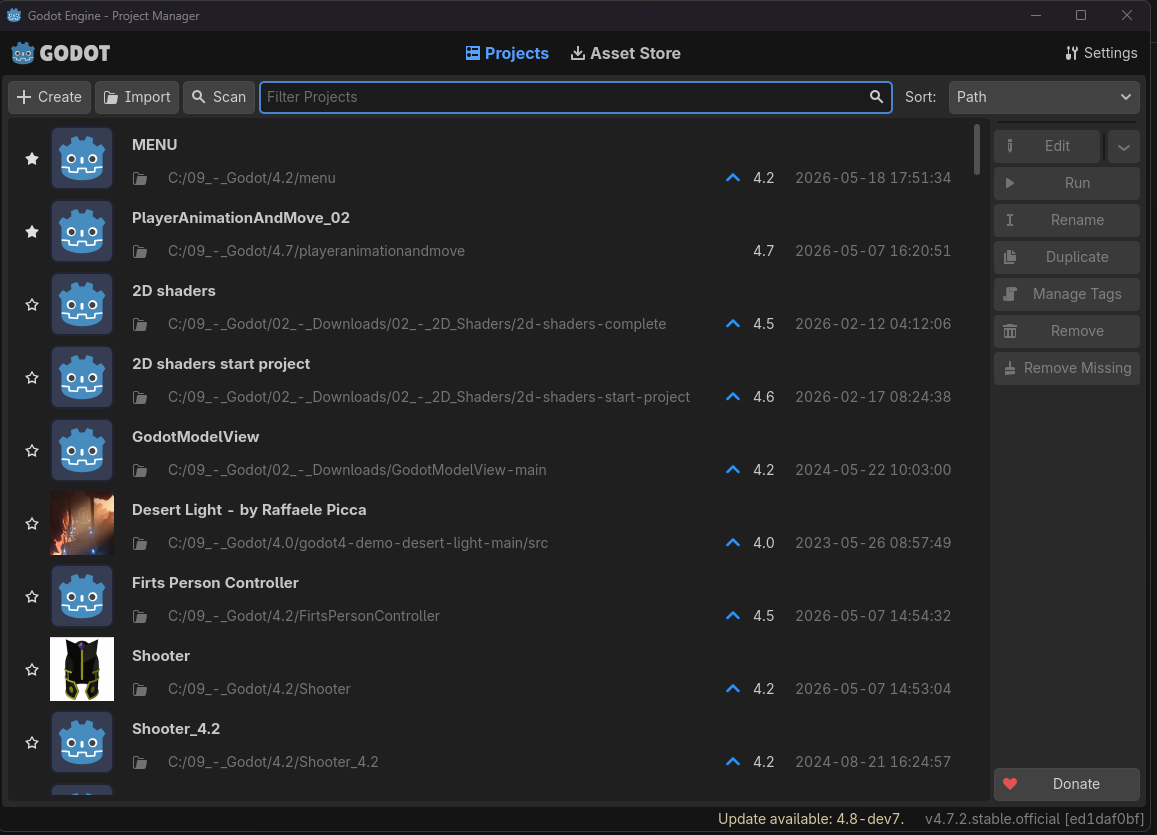Click upgrade arrow for 2D shaders start project
The height and width of the screenshot is (835, 1157).
pyautogui.click(x=733, y=397)
